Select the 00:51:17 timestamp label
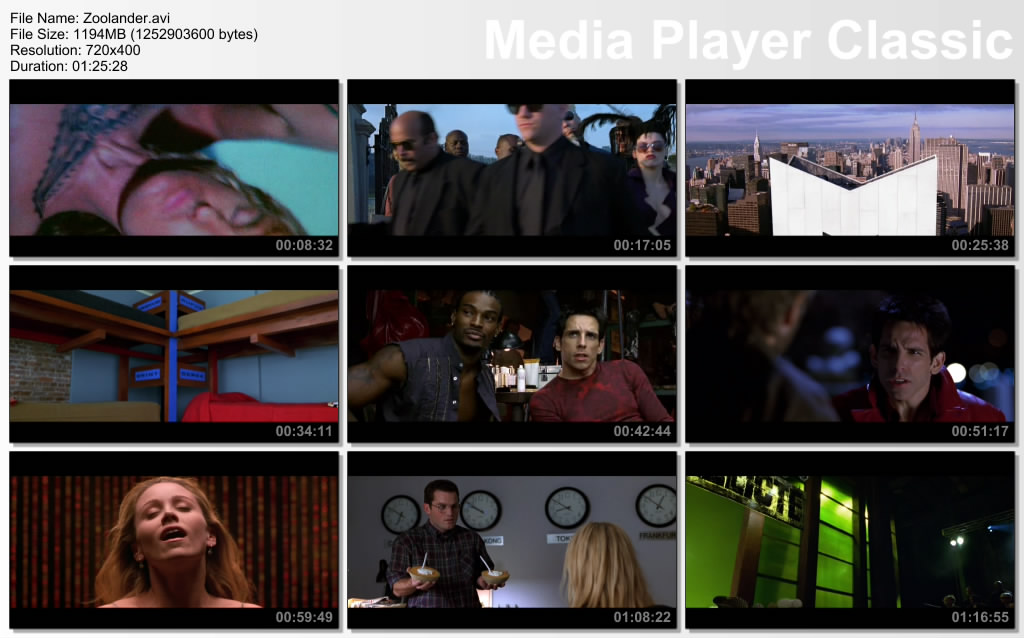This screenshot has height=638, width=1024. (x=980, y=431)
